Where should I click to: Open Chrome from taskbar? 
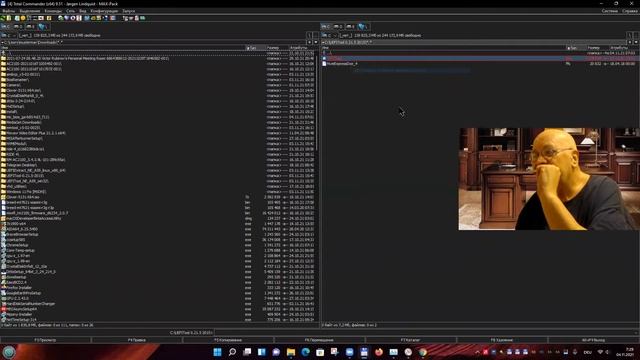click(423, 352)
